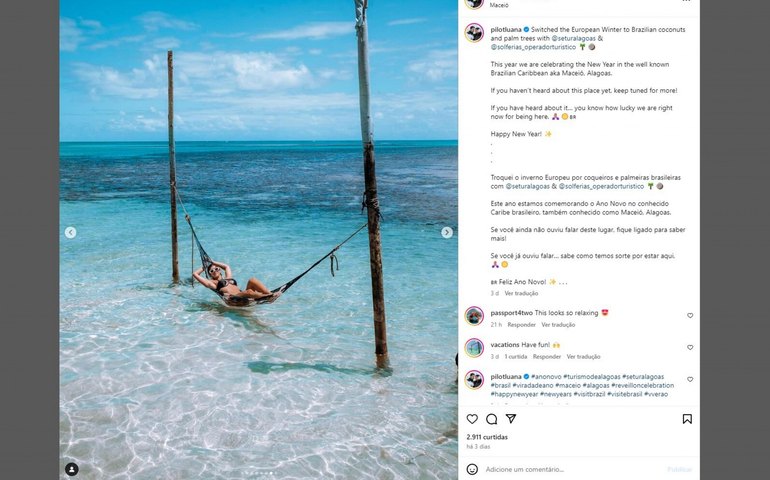
Task: Open post options (three dots) menu
Action: [687, 3]
